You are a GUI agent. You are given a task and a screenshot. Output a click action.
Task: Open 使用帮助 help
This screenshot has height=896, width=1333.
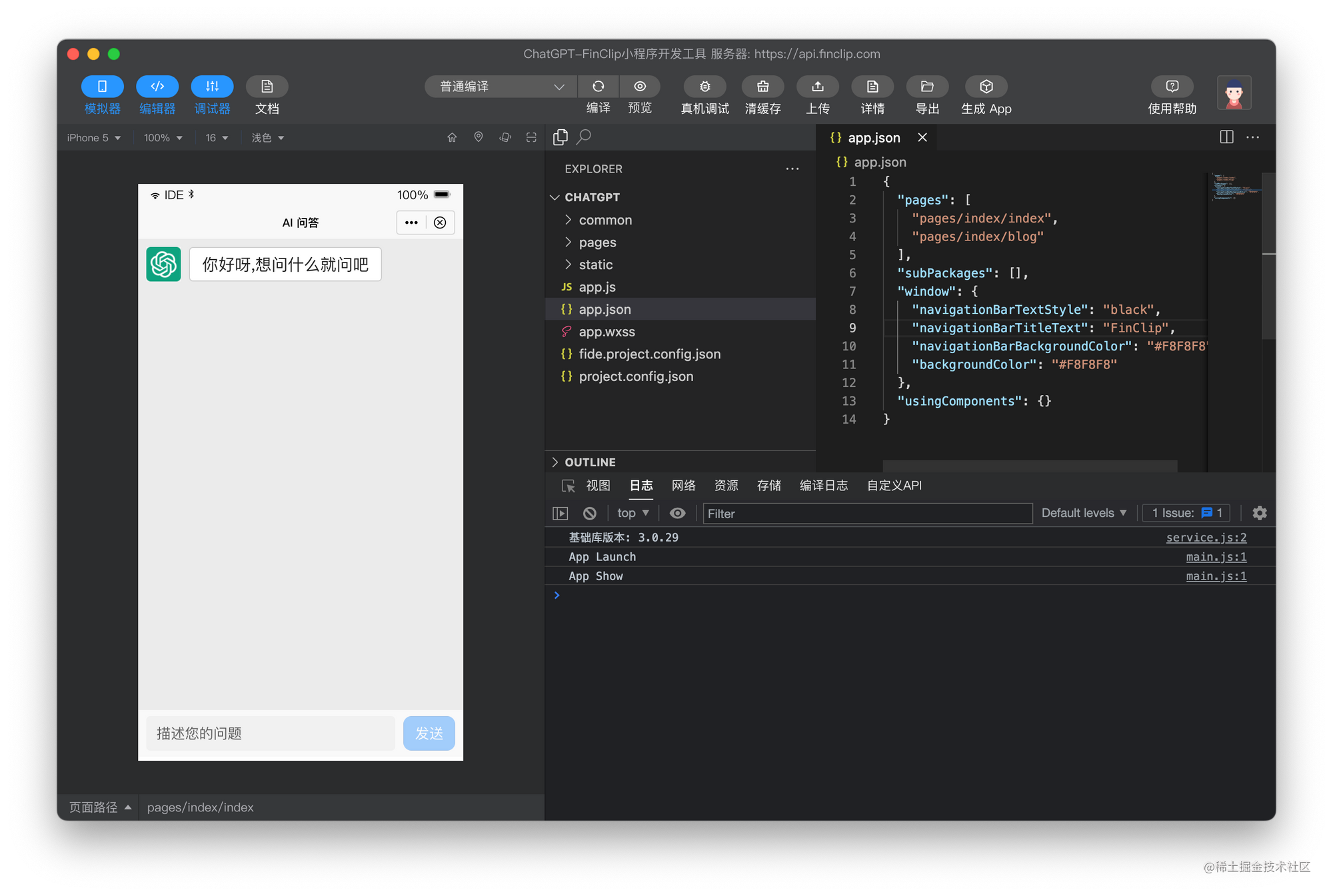(1172, 87)
